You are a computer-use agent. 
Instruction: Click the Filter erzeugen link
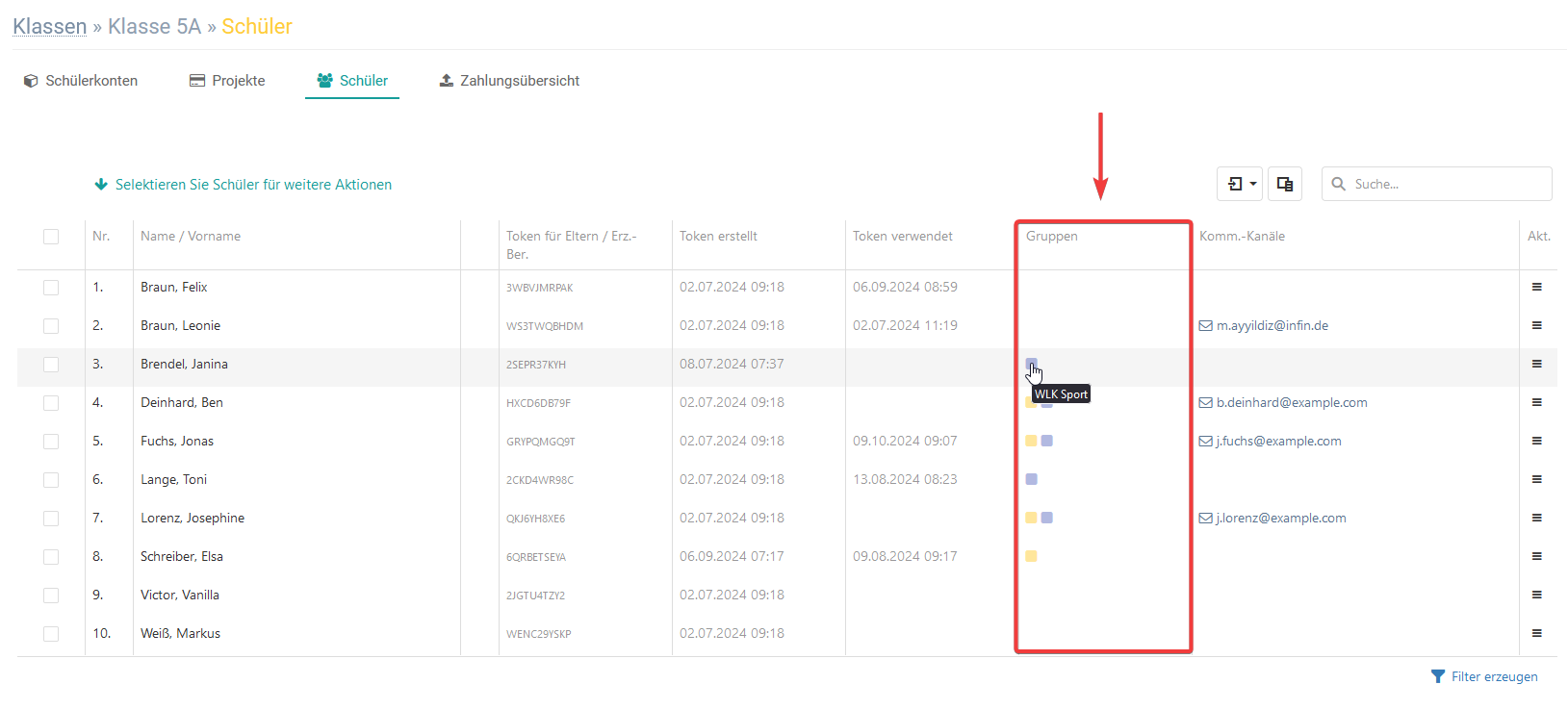pos(1484,676)
